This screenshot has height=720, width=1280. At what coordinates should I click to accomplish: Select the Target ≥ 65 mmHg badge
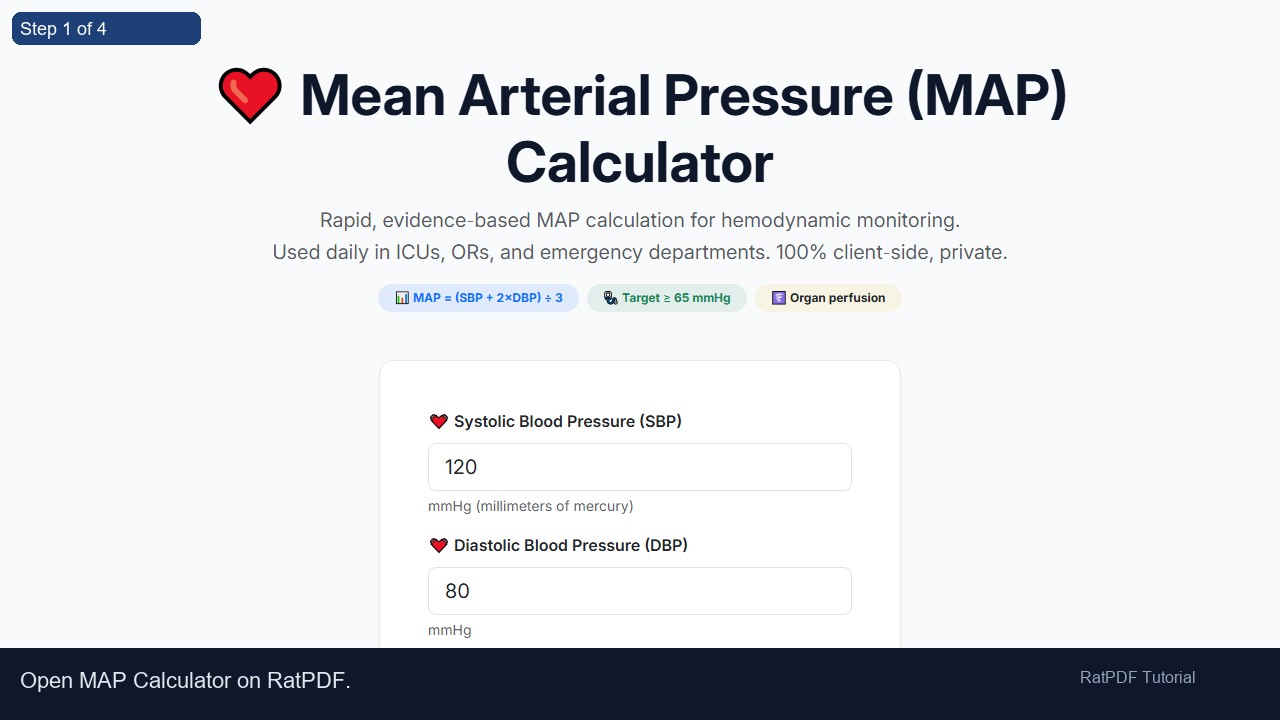click(667, 298)
